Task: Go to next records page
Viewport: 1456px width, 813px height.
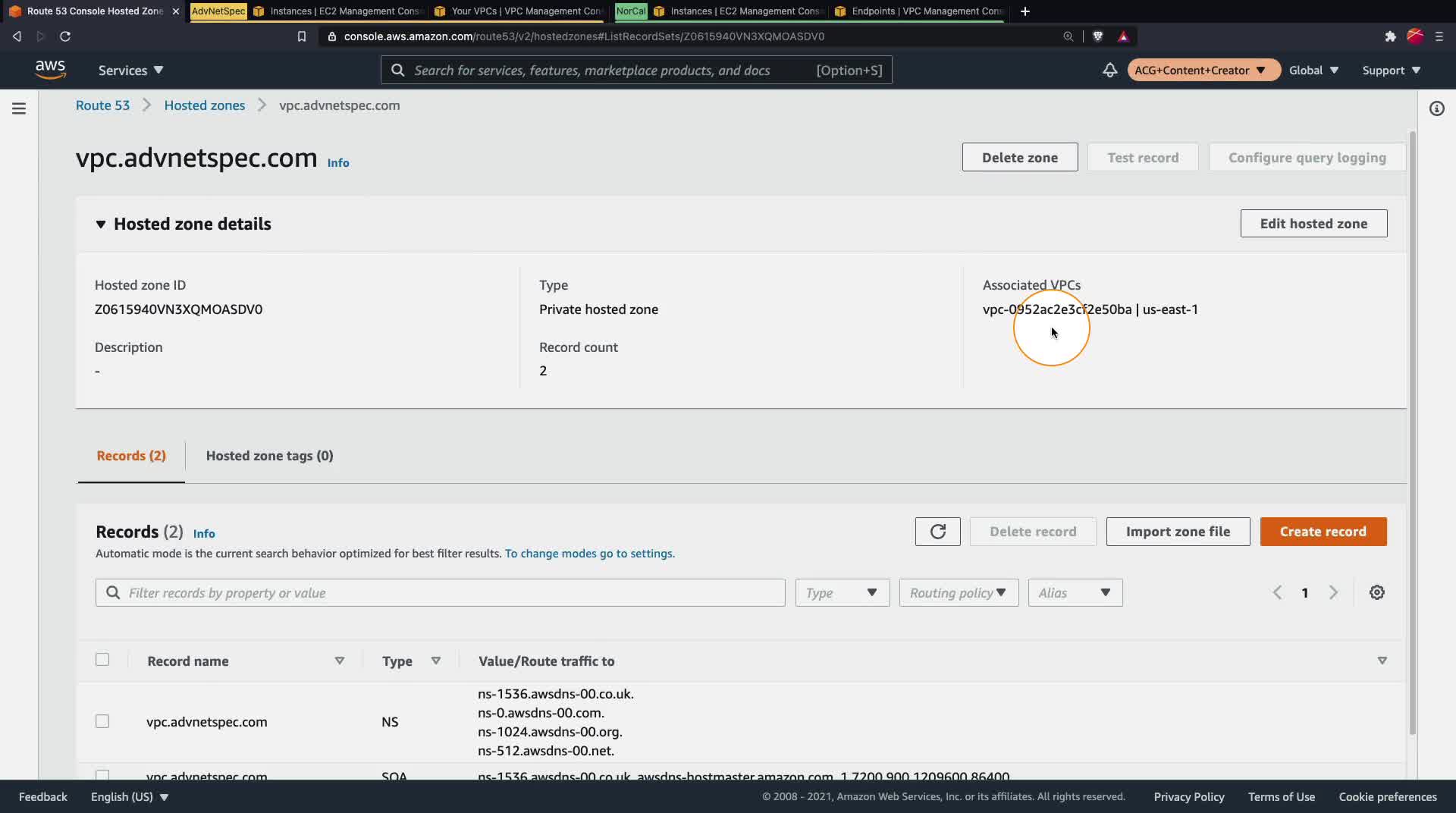Action: coord(1333,592)
